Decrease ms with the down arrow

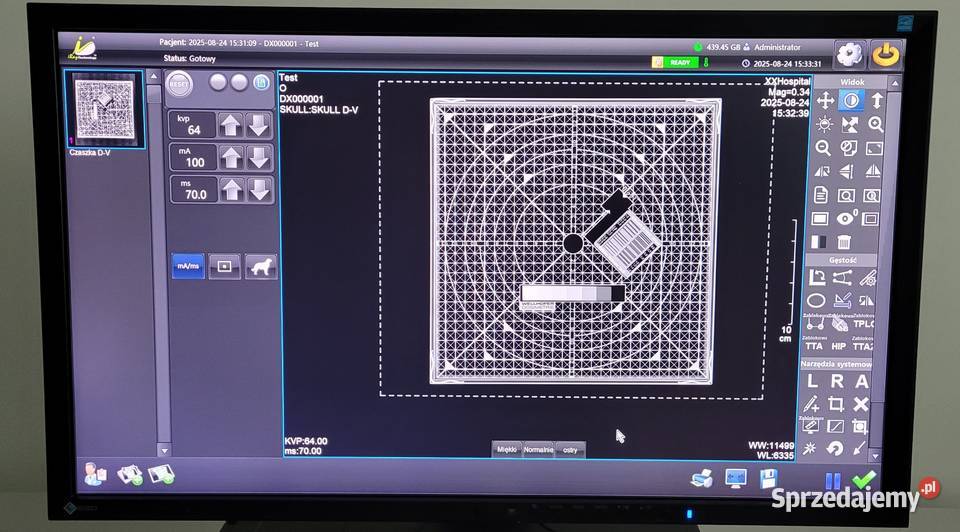(x=260, y=190)
